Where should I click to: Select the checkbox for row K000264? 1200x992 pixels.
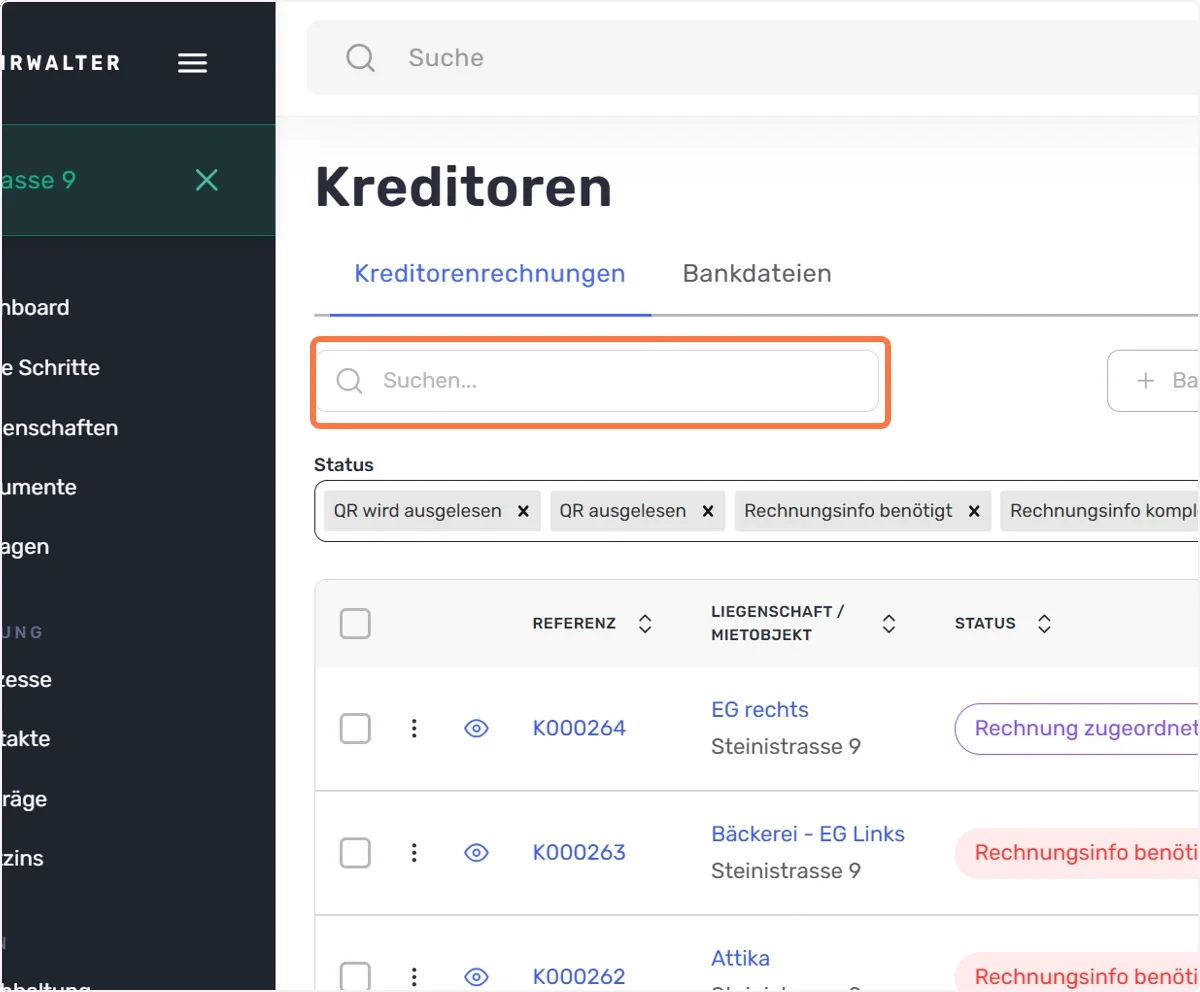(355, 729)
